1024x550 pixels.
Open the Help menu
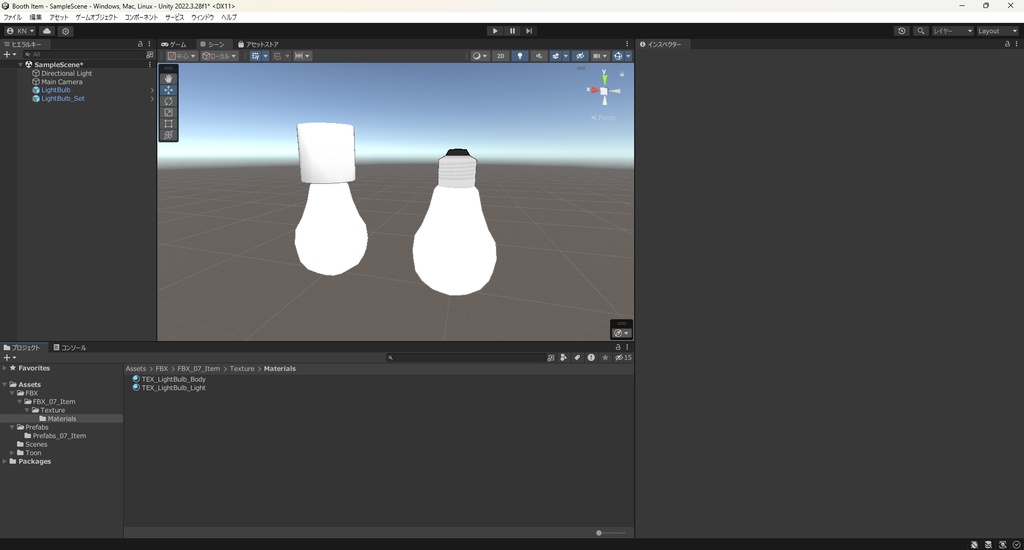[x=229, y=18]
